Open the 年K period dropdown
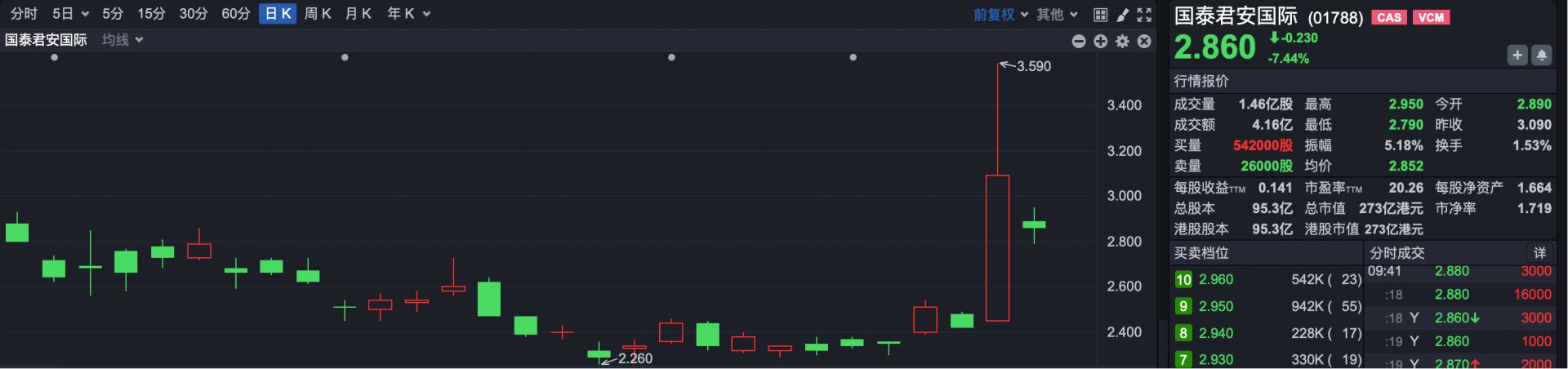Viewport: 1568px width, 369px height. click(408, 14)
